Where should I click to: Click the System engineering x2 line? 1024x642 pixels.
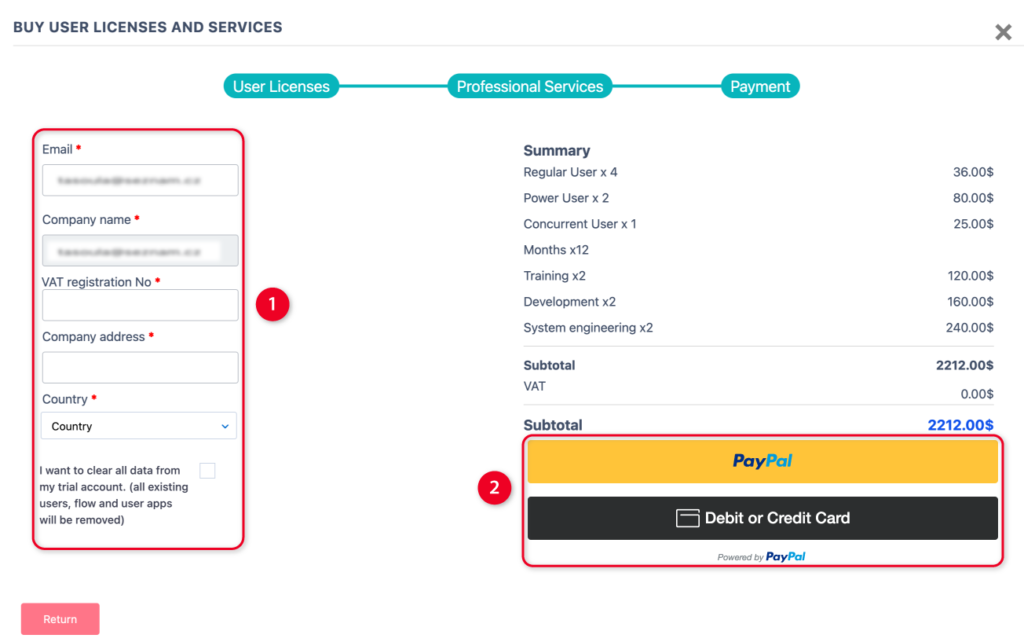click(588, 328)
